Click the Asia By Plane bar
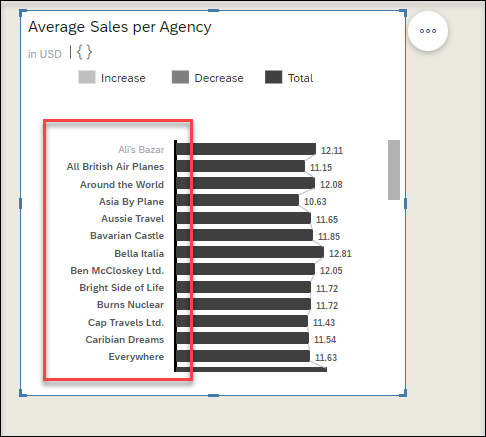Screen dimensions: 486x437 pos(237,200)
